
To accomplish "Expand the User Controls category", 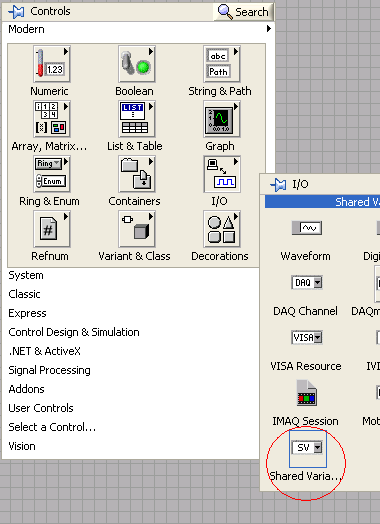I will 41,408.
